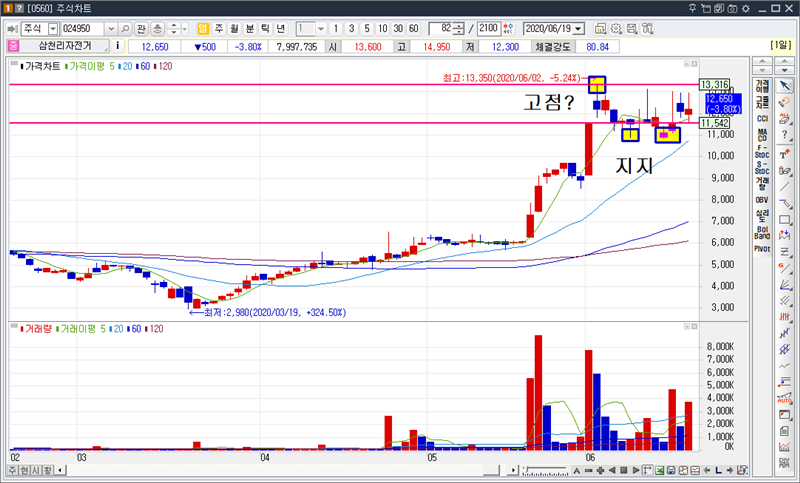Click the 삼천리자전거 stock name field
The image size is (800, 483).
tap(65, 46)
